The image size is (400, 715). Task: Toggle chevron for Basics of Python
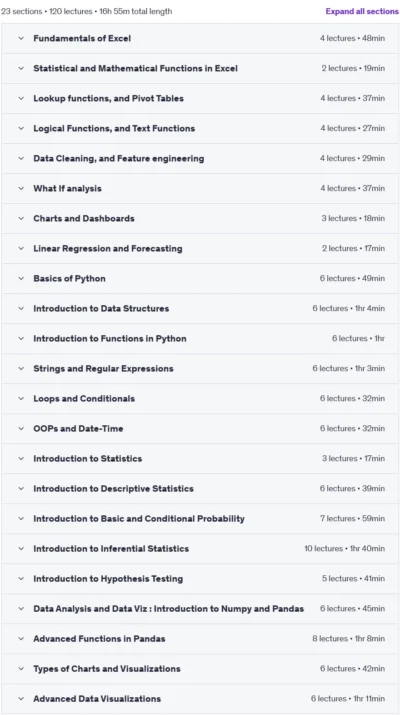(x=21, y=279)
